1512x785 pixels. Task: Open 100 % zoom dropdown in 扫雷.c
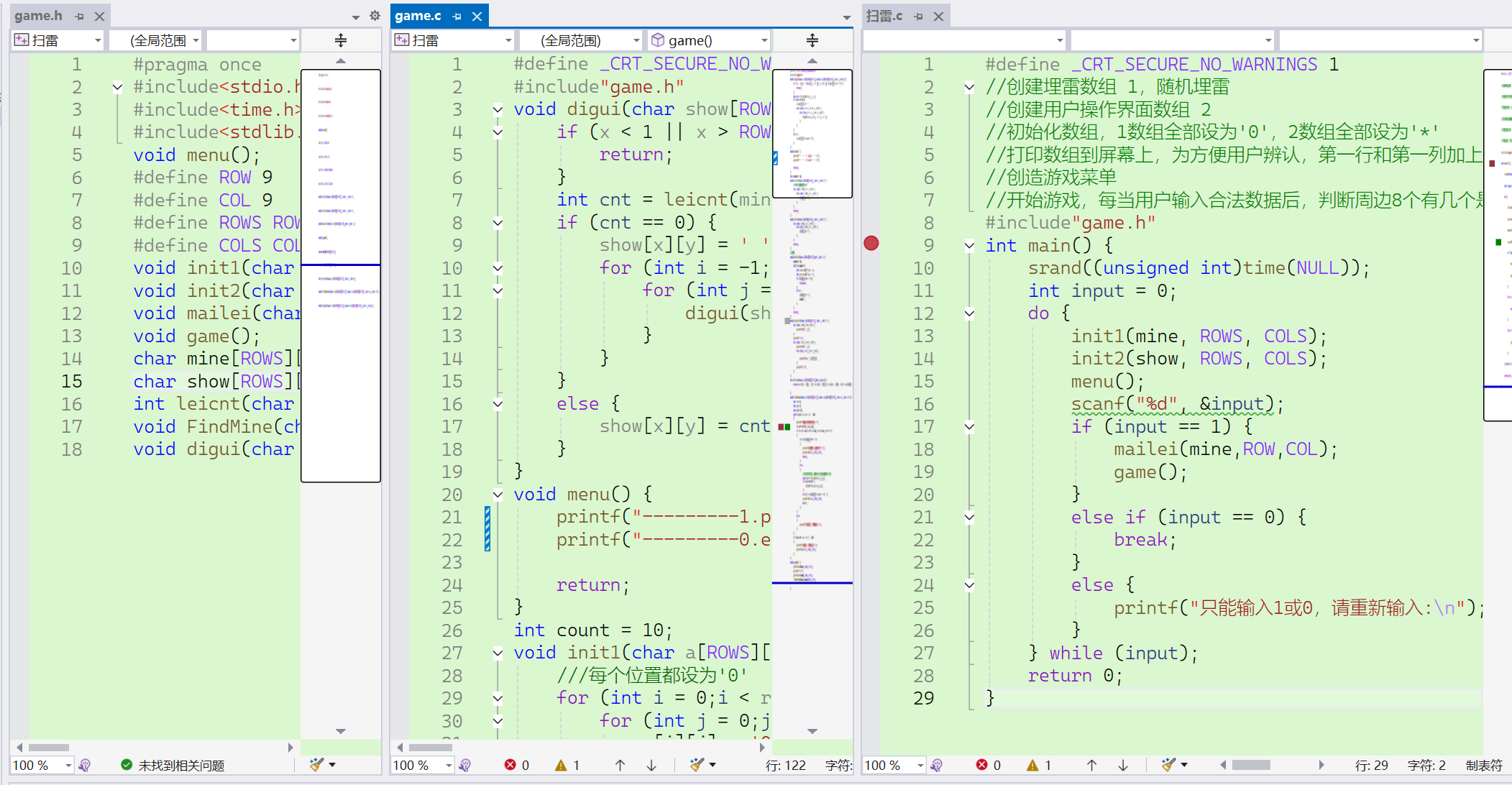(x=920, y=765)
